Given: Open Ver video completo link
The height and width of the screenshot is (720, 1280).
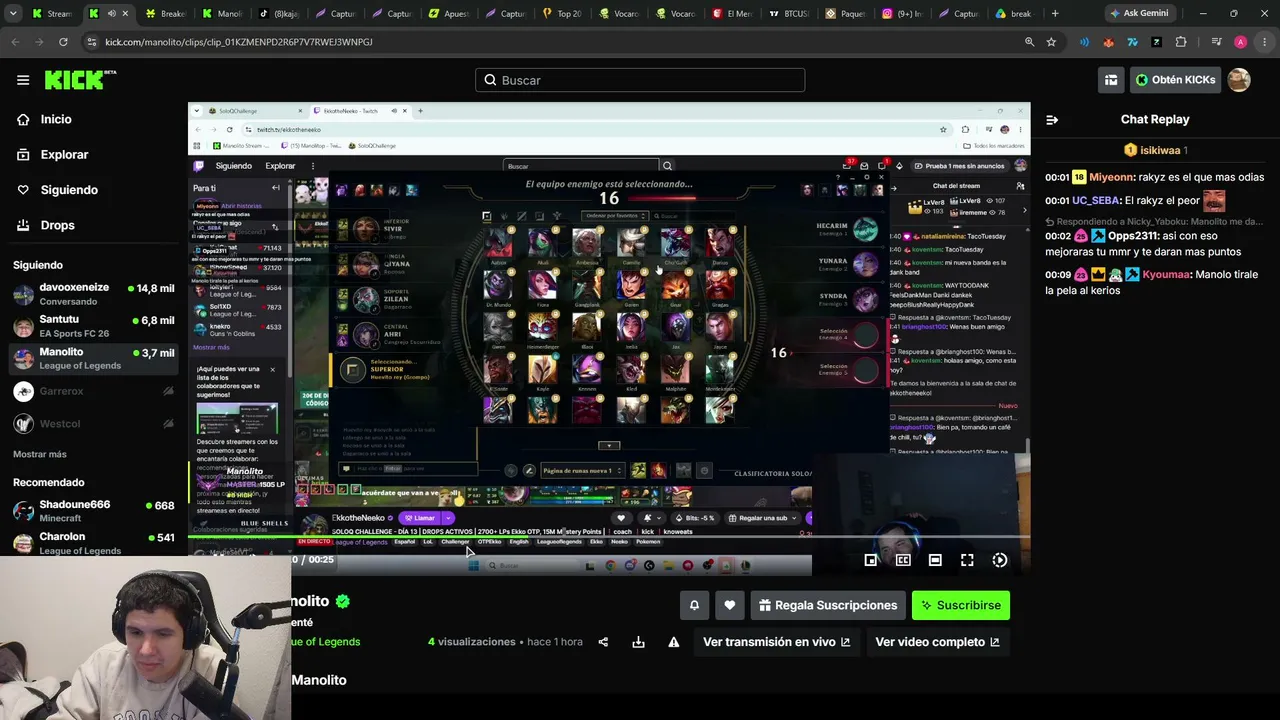Looking at the screenshot, I should tap(937, 642).
